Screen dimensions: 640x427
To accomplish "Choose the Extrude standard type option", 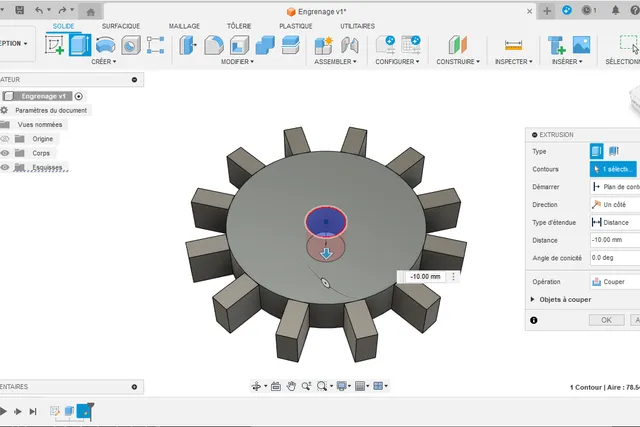I will click(596, 151).
